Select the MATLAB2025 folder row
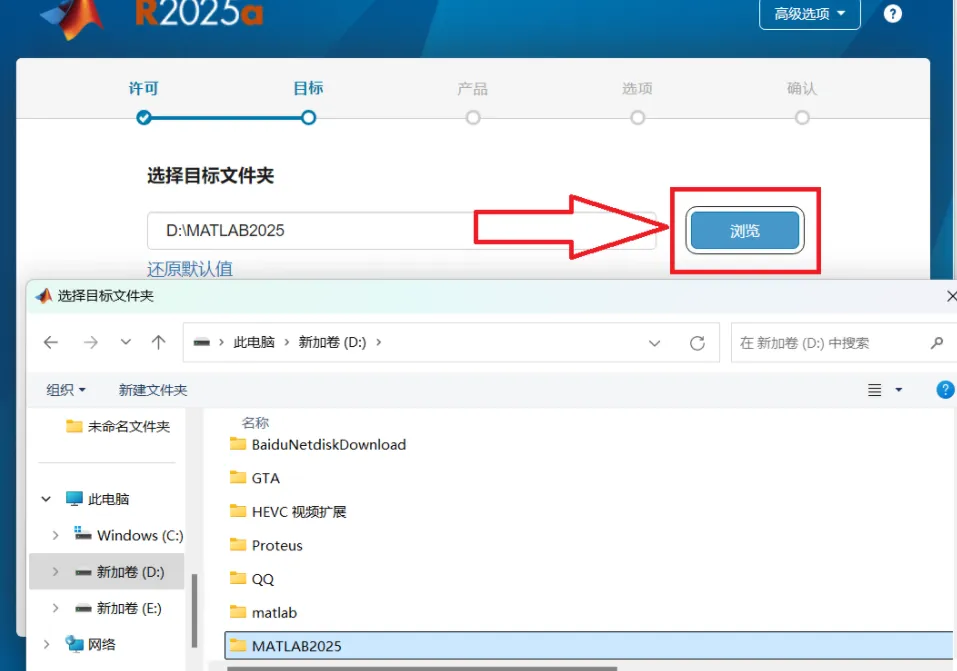 tap(589, 646)
